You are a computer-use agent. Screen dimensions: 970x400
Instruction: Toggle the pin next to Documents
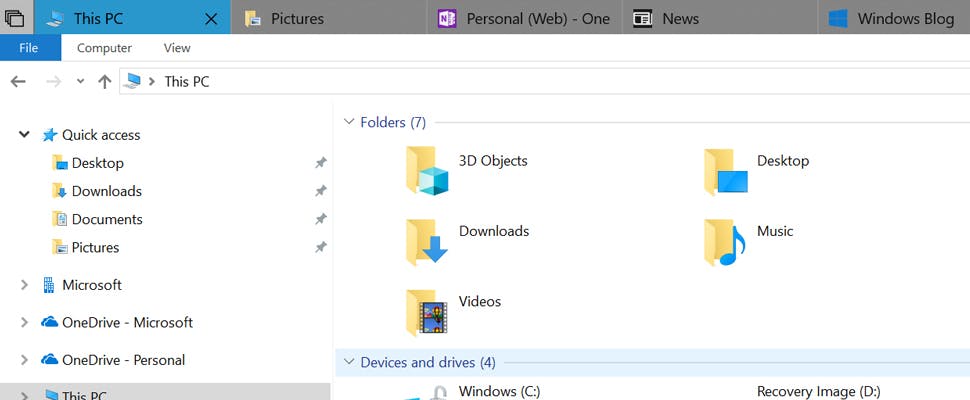pyautogui.click(x=320, y=219)
